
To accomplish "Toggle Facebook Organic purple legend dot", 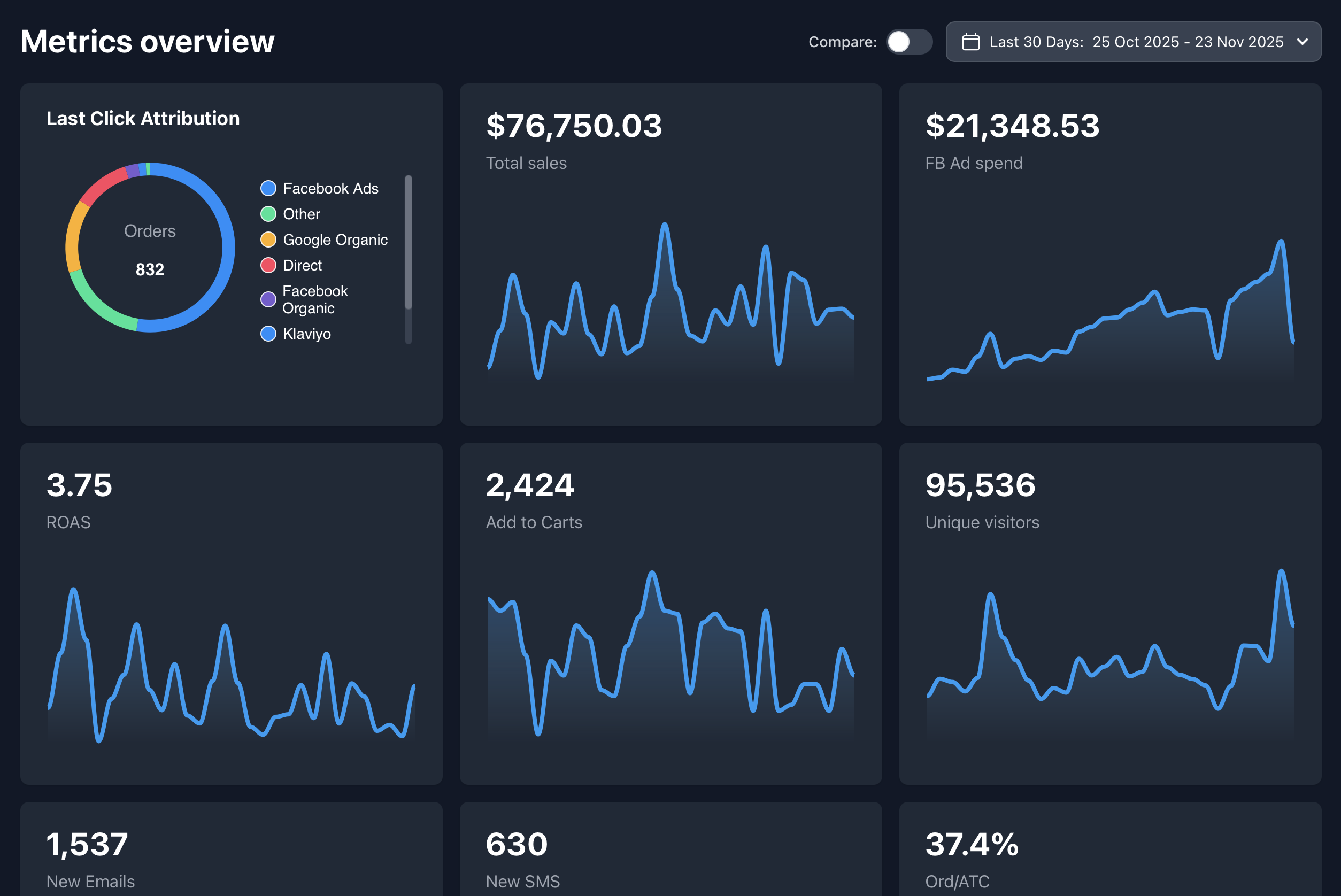I will pos(268,299).
